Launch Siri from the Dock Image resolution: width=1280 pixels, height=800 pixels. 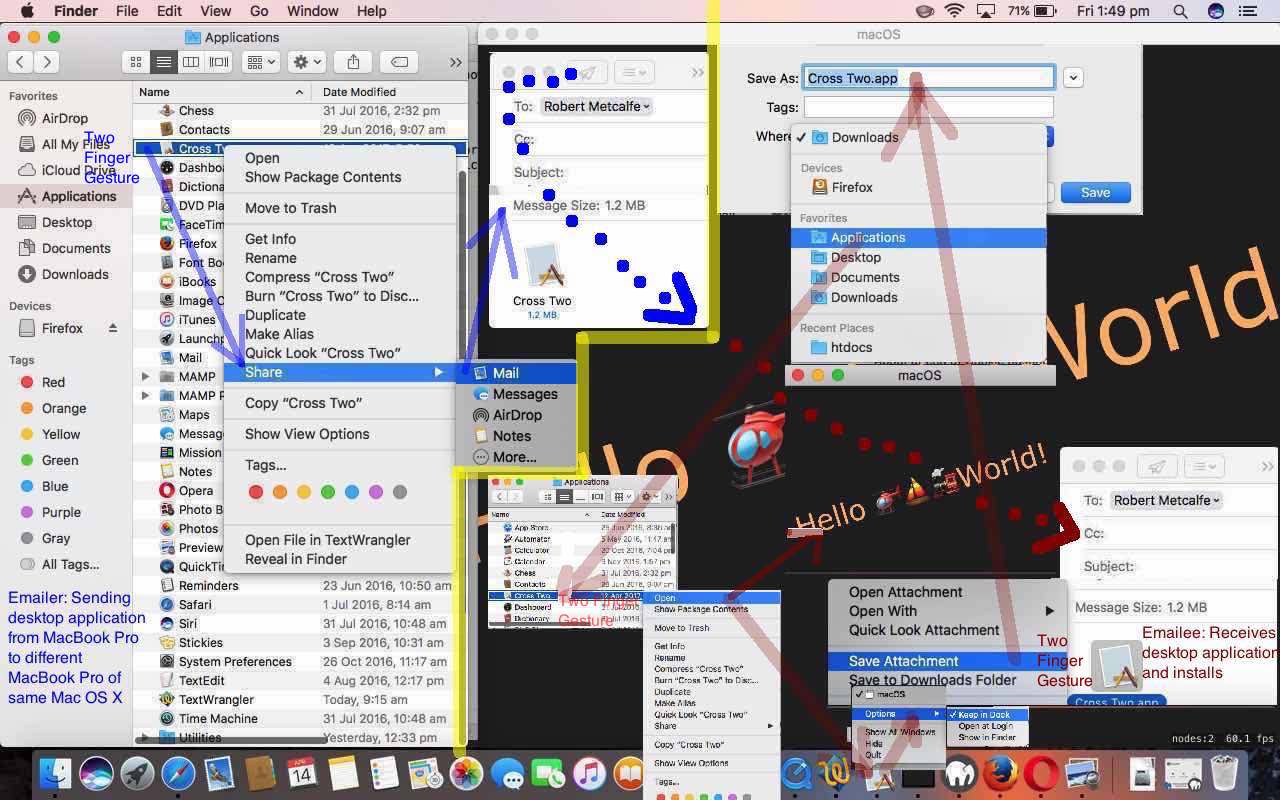96,773
